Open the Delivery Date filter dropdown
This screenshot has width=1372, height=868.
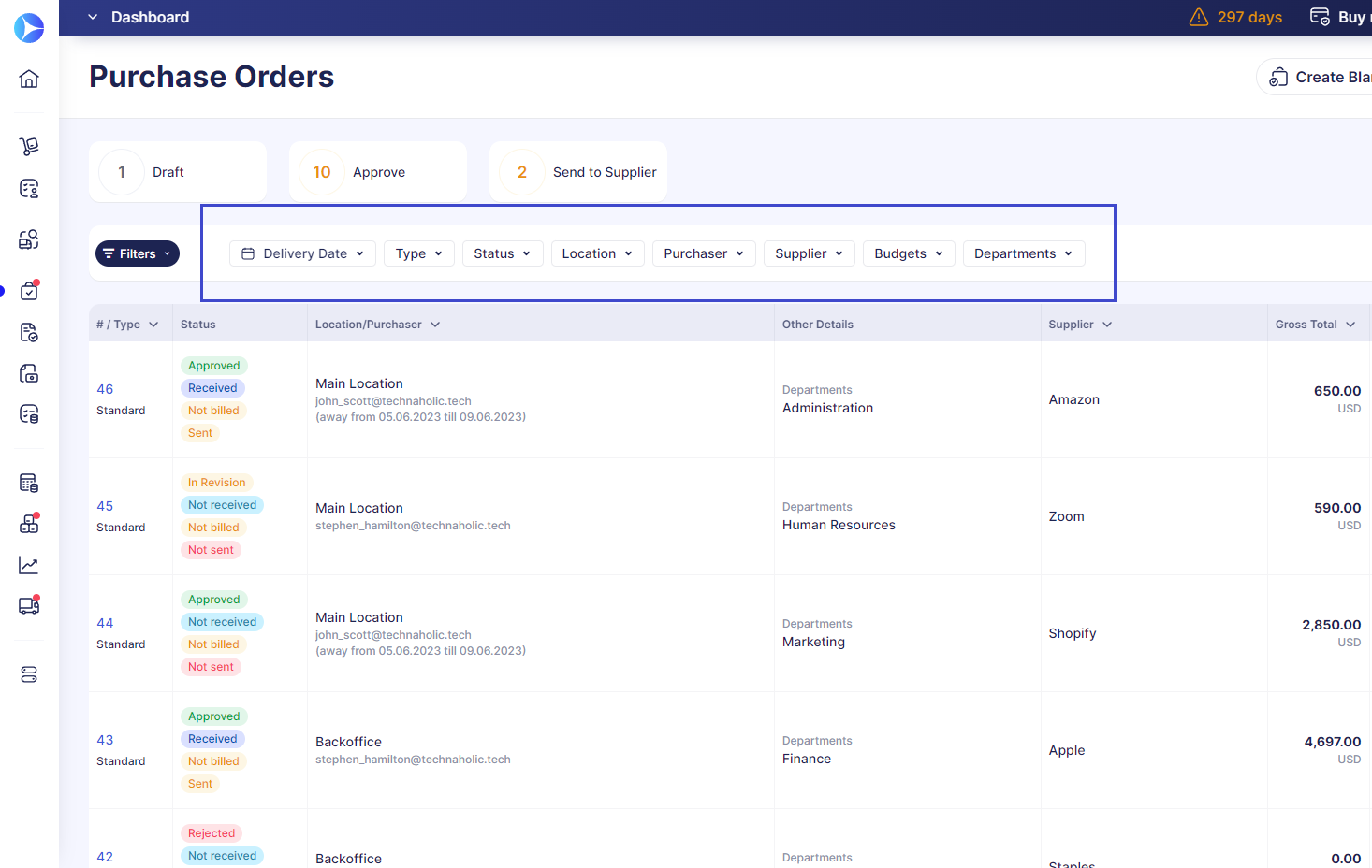tap(302, 253)
